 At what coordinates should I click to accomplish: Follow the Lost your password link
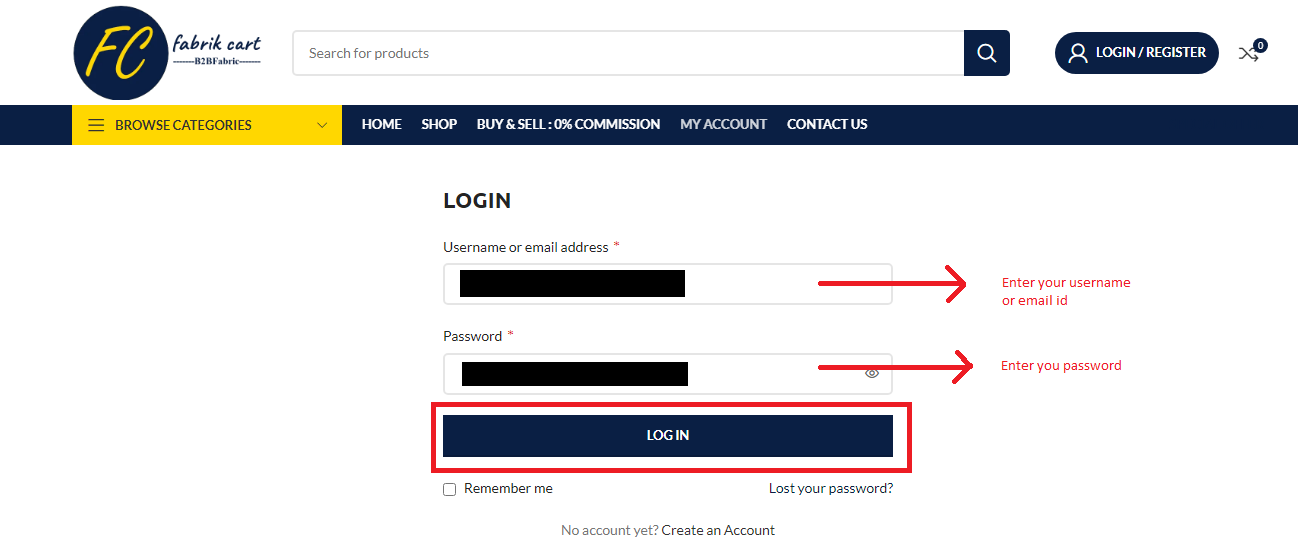click(831, 488)
